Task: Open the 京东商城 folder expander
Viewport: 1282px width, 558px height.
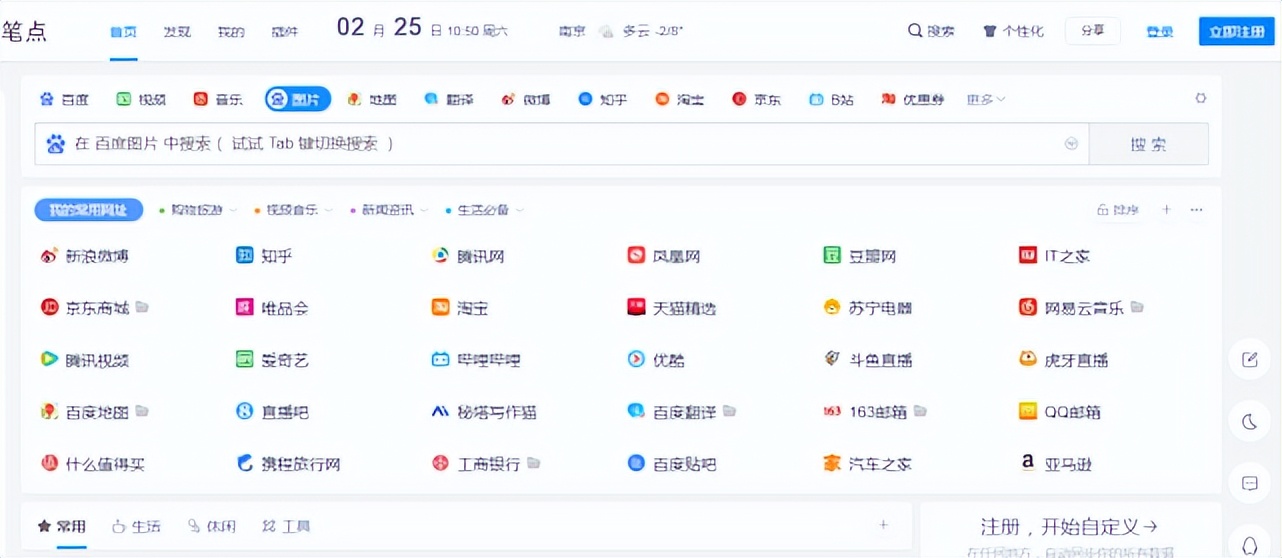Action: 142,307
